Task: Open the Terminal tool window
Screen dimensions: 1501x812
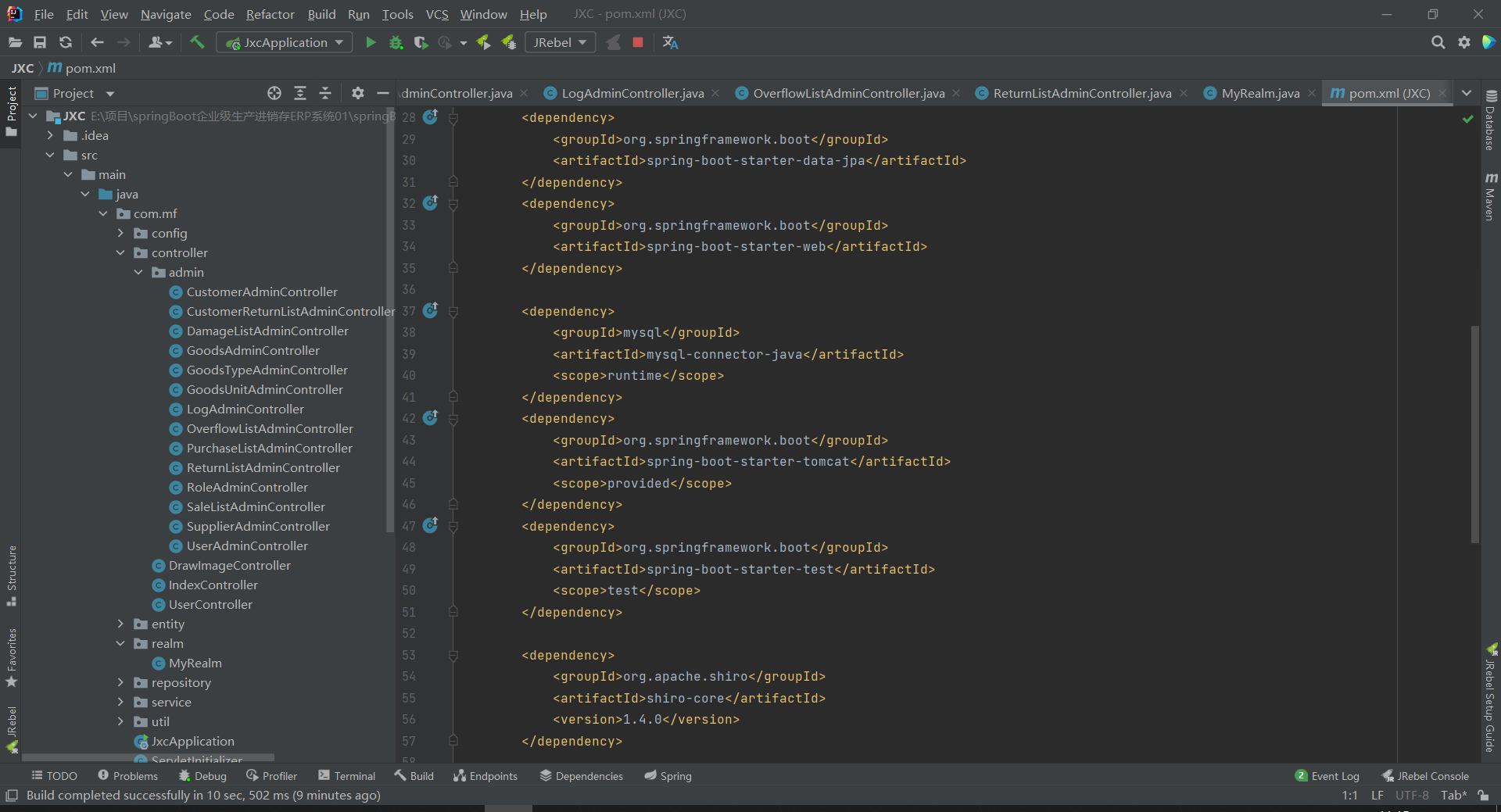Action: coord(346,776)
